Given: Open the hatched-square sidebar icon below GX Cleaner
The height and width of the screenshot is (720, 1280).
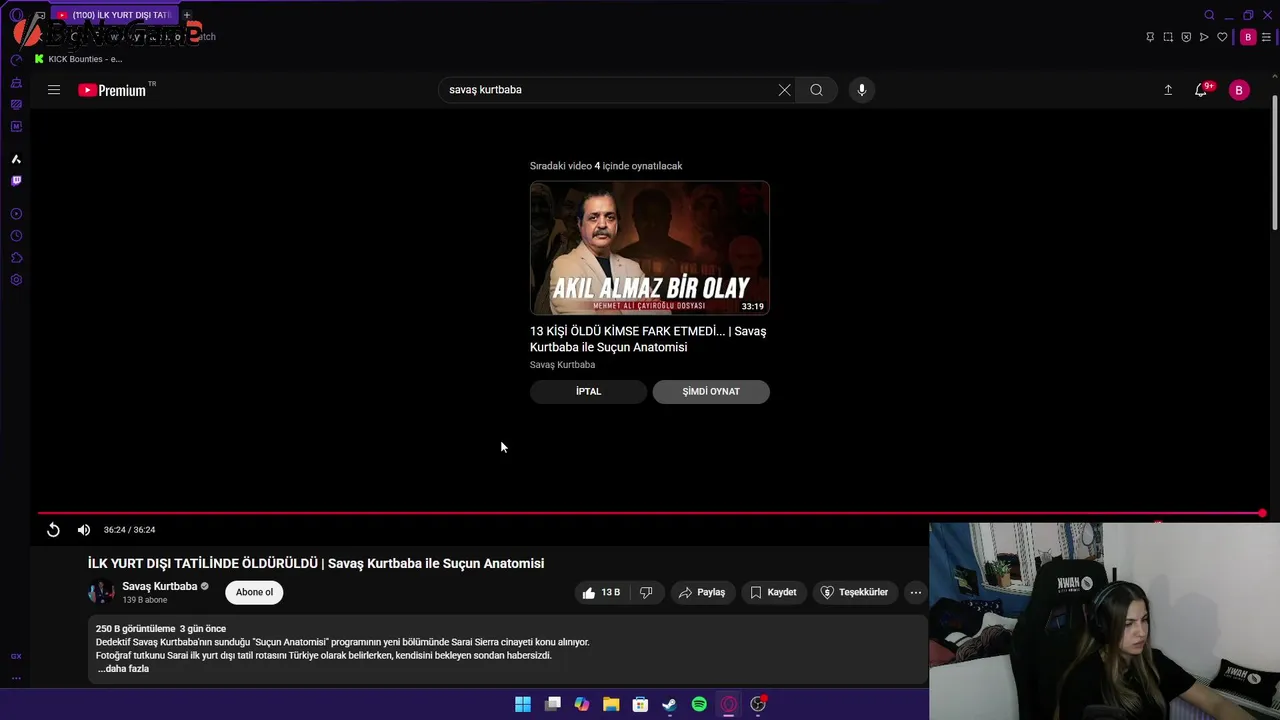Looking at the screenshot, I should (x=16, y=104).
